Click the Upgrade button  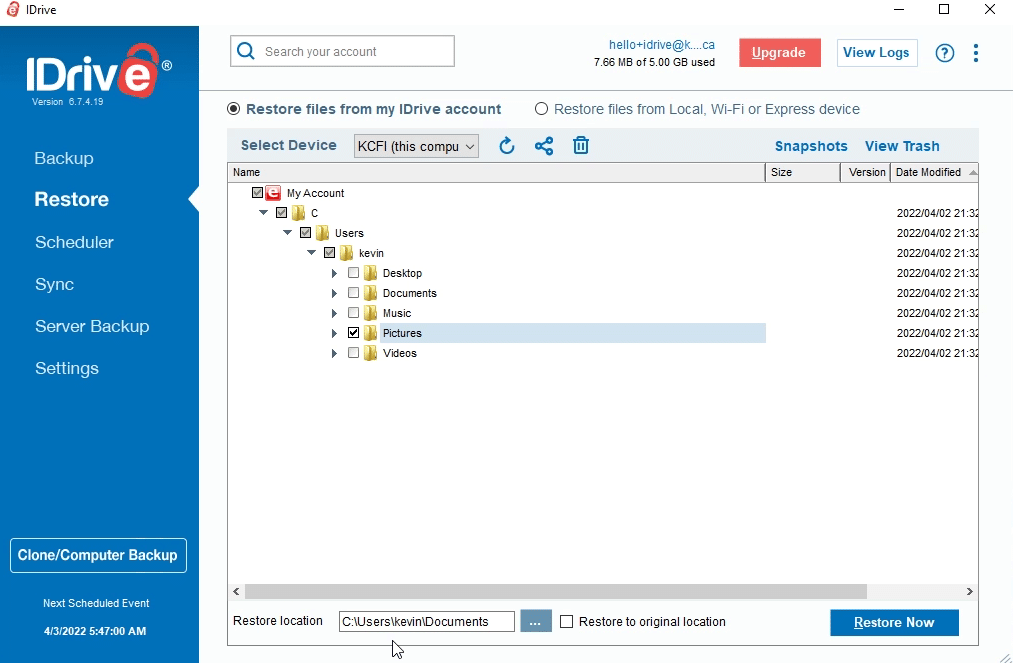pyautogui.click(x=780, y=53)
